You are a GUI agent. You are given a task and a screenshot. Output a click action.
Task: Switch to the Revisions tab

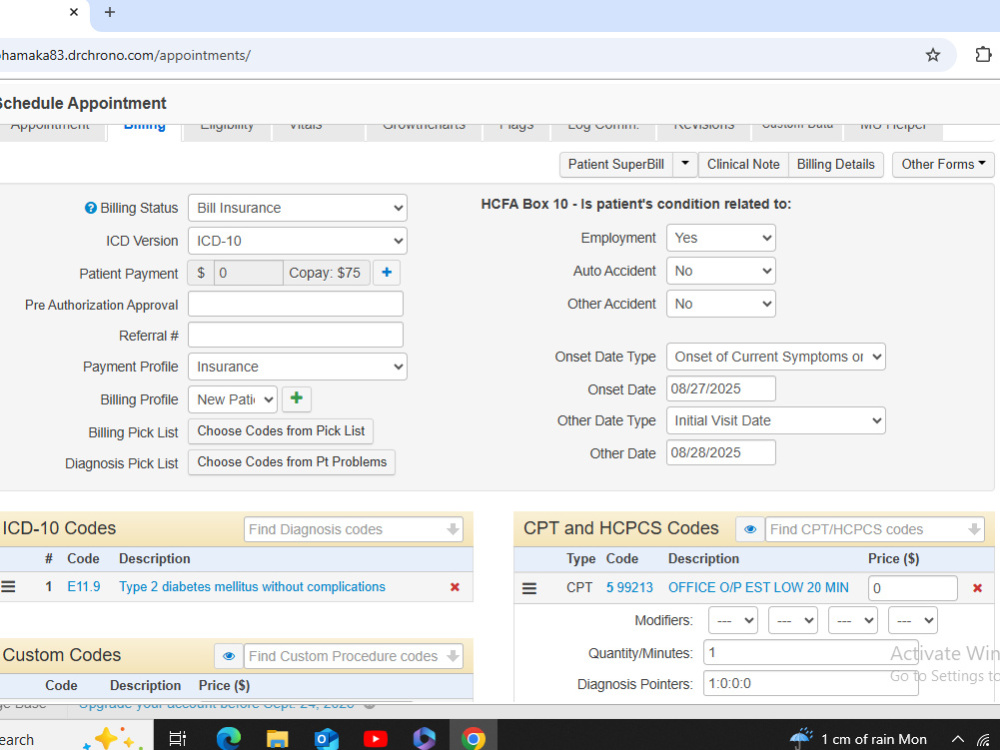click(704, 129)
